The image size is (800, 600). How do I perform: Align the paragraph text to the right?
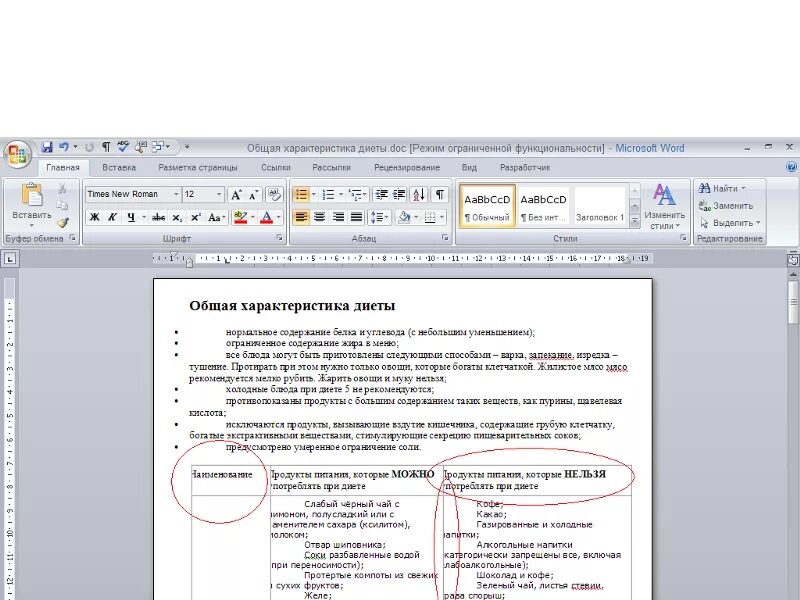(338, 217)
